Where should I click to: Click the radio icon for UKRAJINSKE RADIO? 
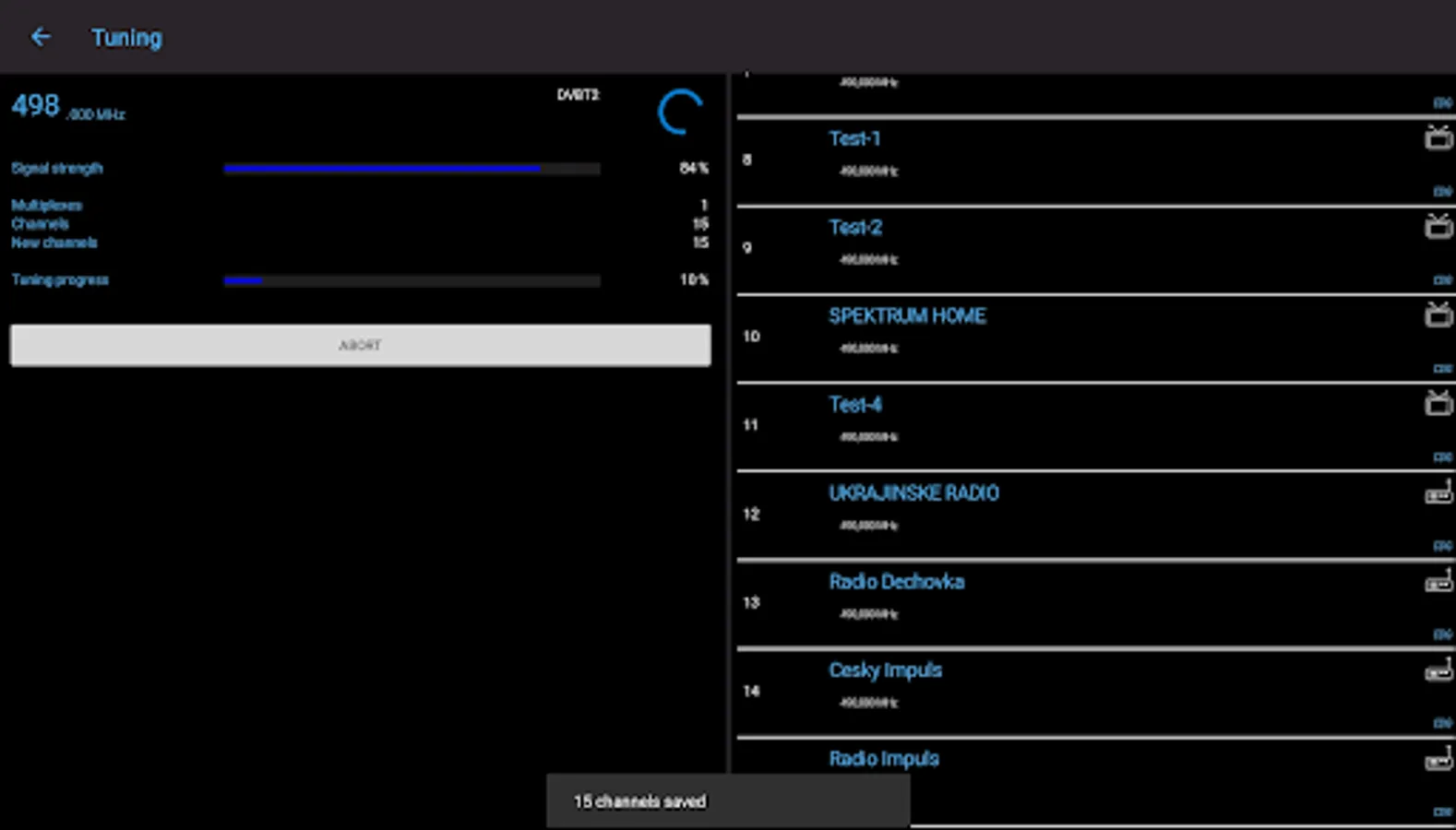pos(1438,493)
